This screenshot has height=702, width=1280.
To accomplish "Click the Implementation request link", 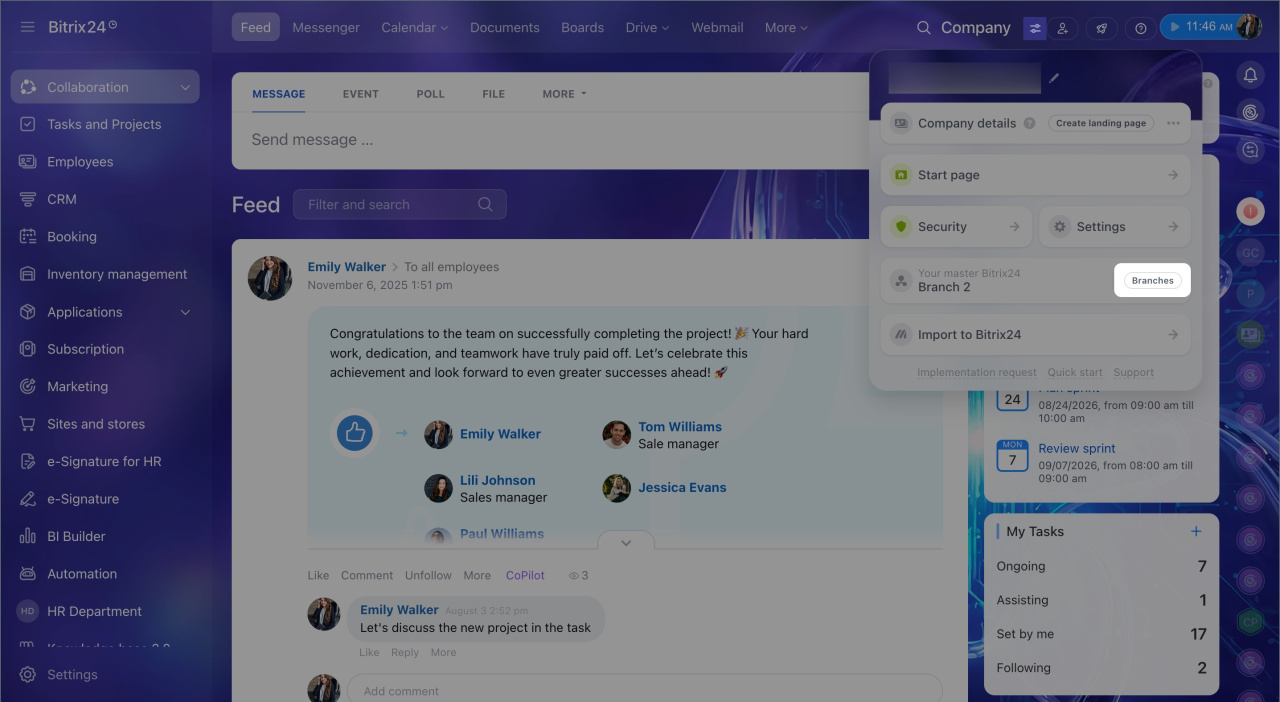I will tap(977, 372).
